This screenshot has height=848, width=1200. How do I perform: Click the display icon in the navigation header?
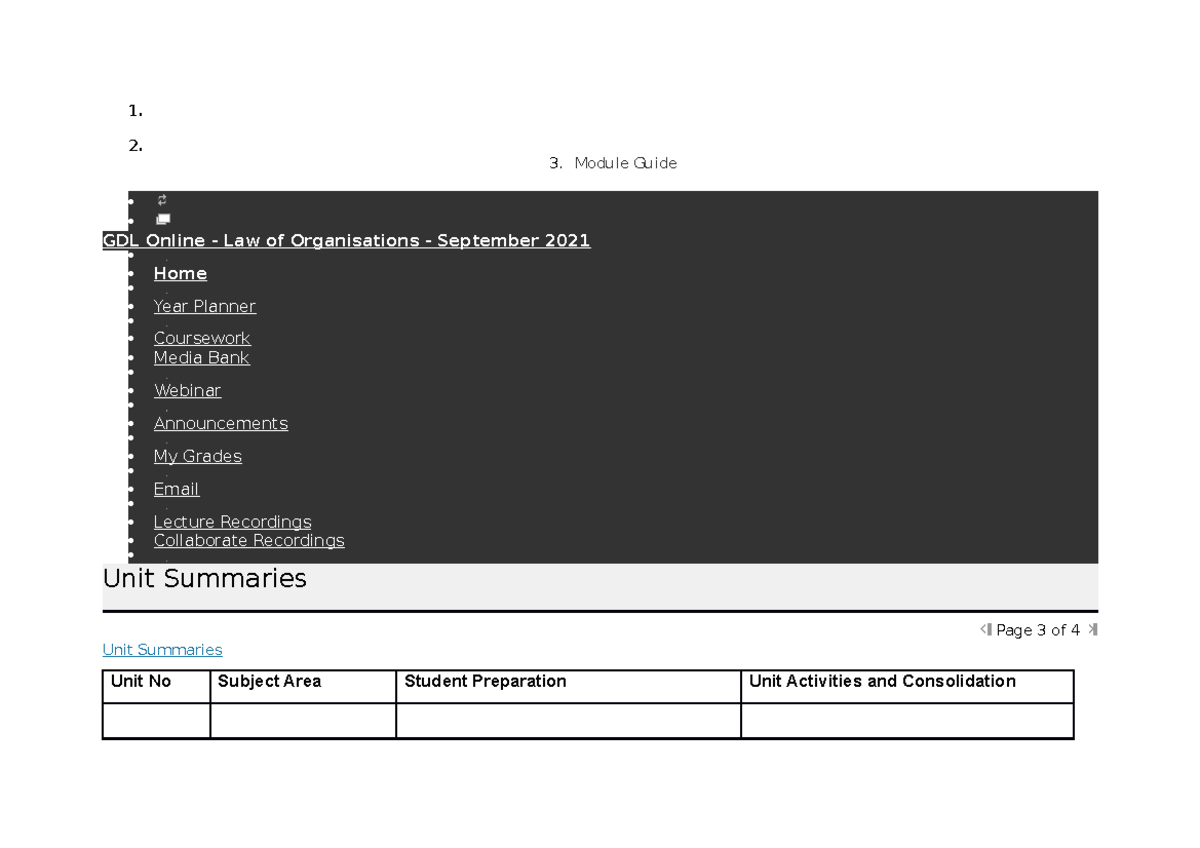[x=161, y=219]
